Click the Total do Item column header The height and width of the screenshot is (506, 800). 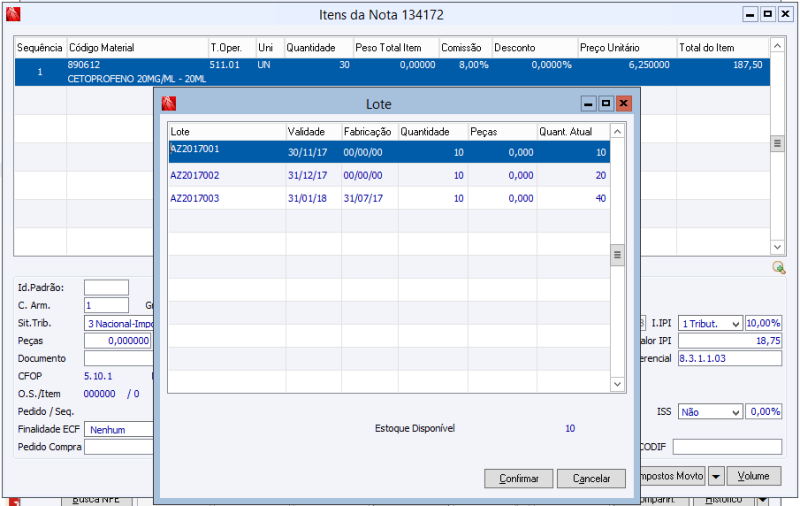point(722,47)
